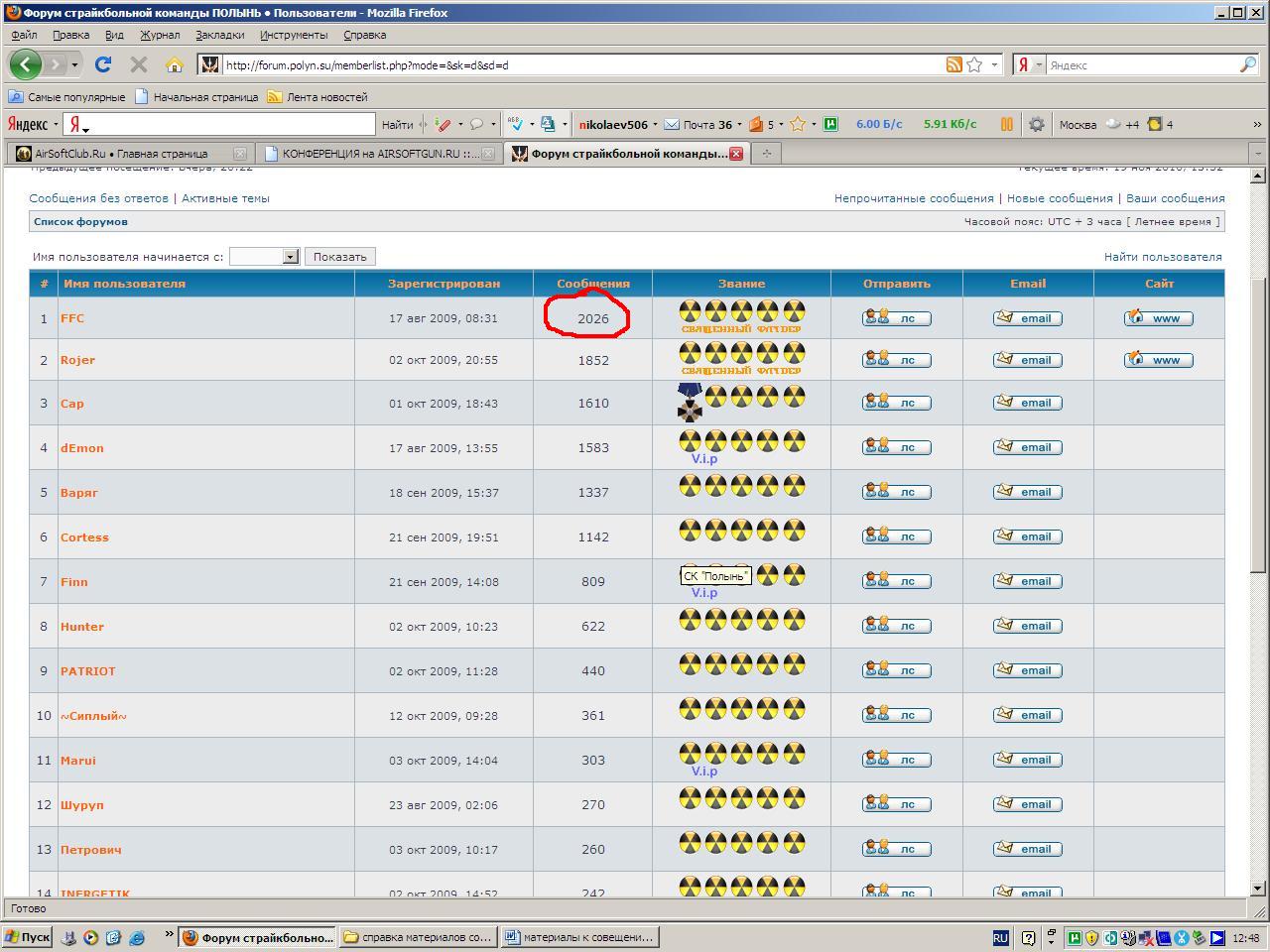The height and width of the screenshot is (952, 1270).
Task: Sort the list by Сообщения column header
Action: coord(592,284)
